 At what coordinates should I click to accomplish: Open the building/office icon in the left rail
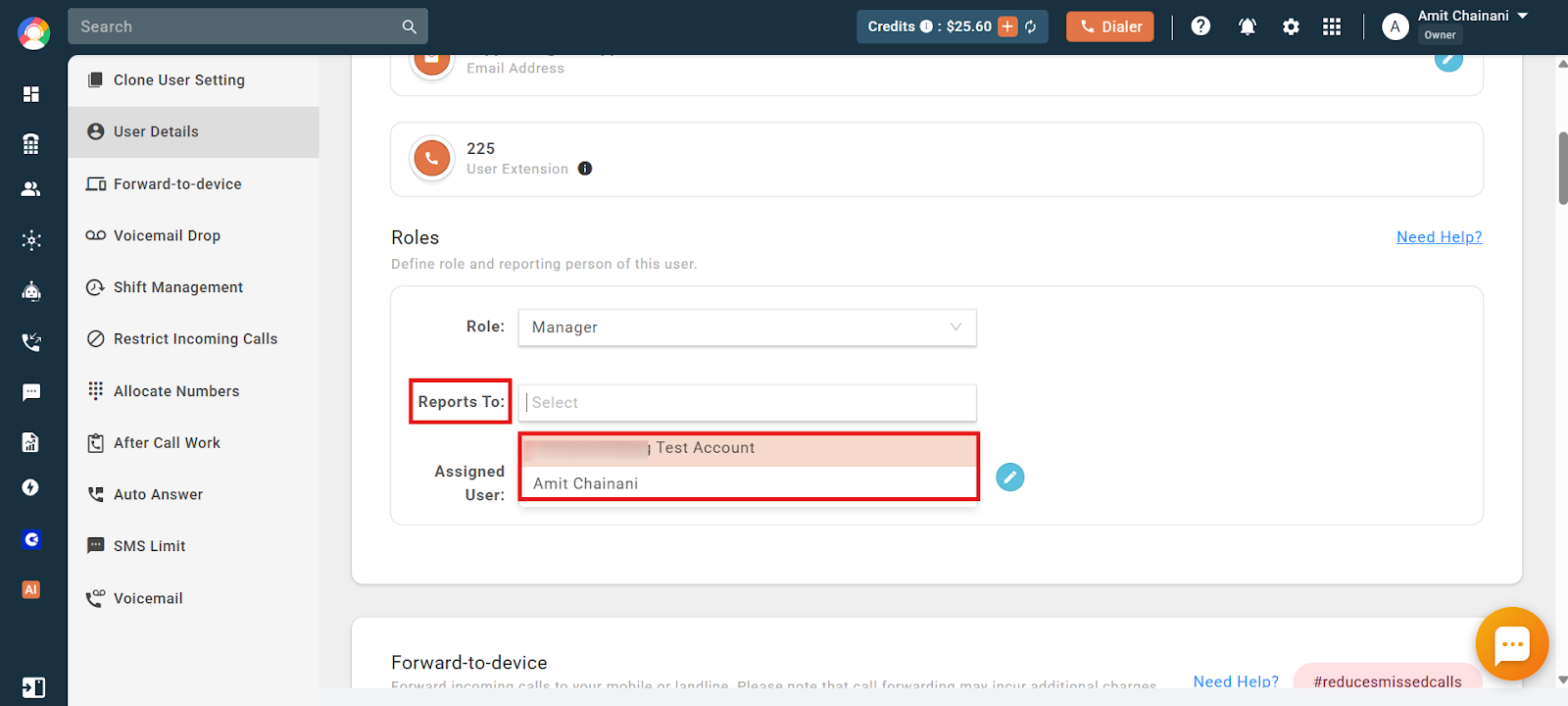click(31, 143)
